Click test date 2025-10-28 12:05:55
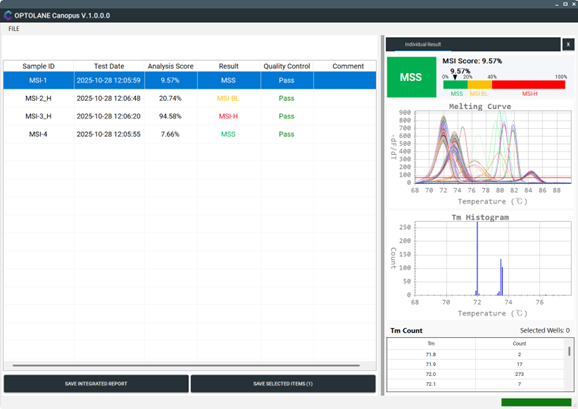578x409 pixels. tap(108, 134)
